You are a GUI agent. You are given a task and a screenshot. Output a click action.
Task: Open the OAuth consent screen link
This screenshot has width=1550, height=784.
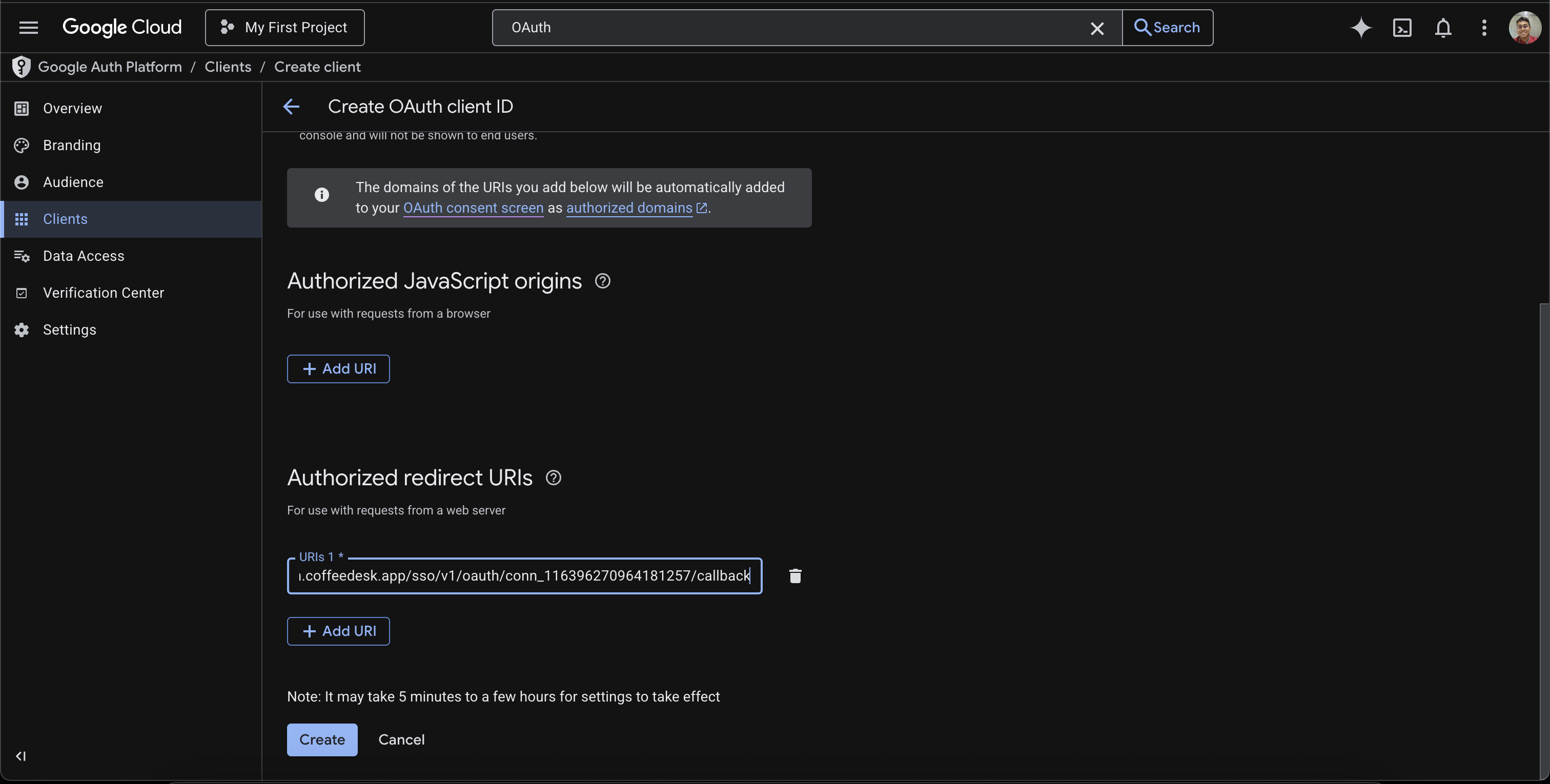click(x=473, y=208)
